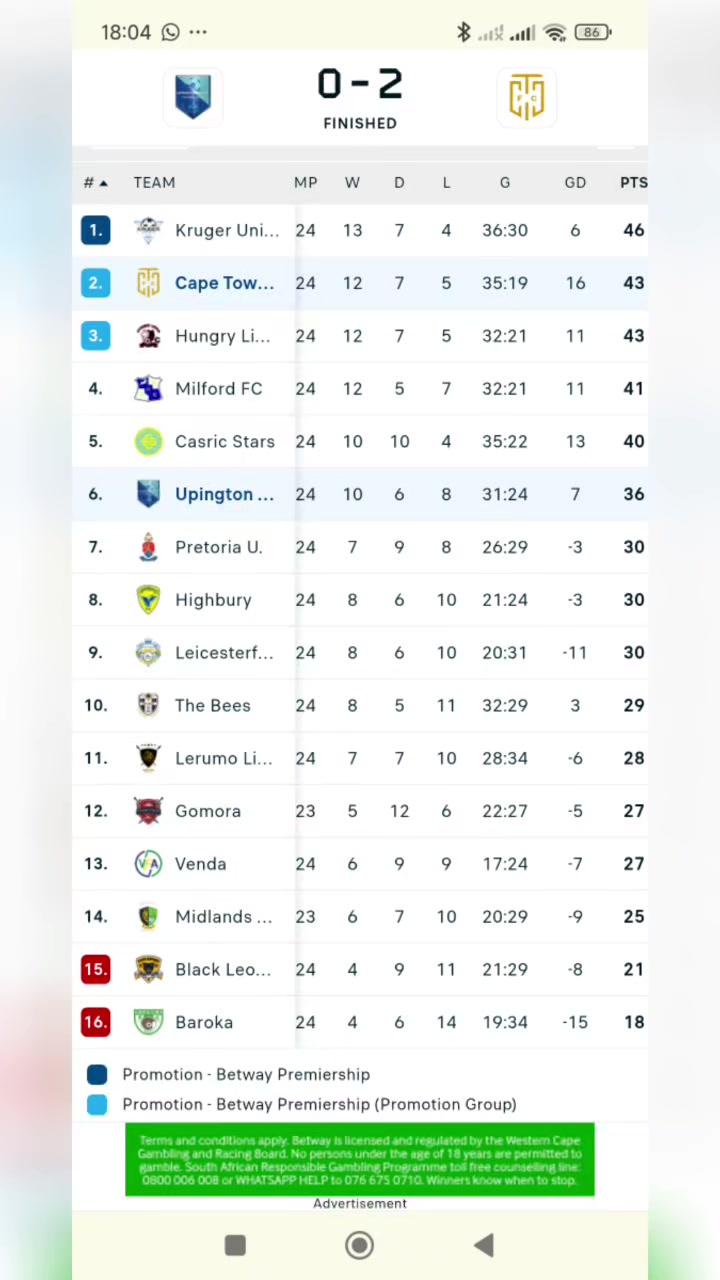Select the W column header
The height and width of the screenshot is (1280, 720).
click(352, 182)
